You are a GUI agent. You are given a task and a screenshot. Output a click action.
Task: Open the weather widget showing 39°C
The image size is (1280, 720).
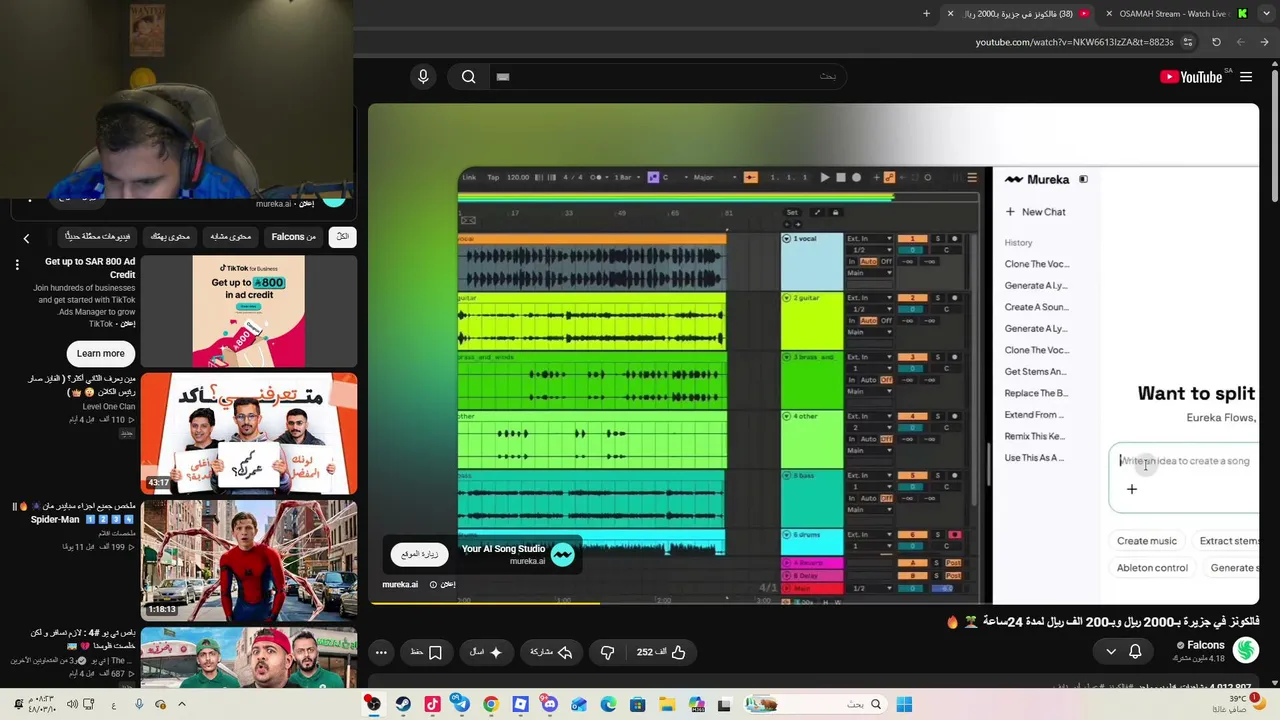[x=1241, y=704]
